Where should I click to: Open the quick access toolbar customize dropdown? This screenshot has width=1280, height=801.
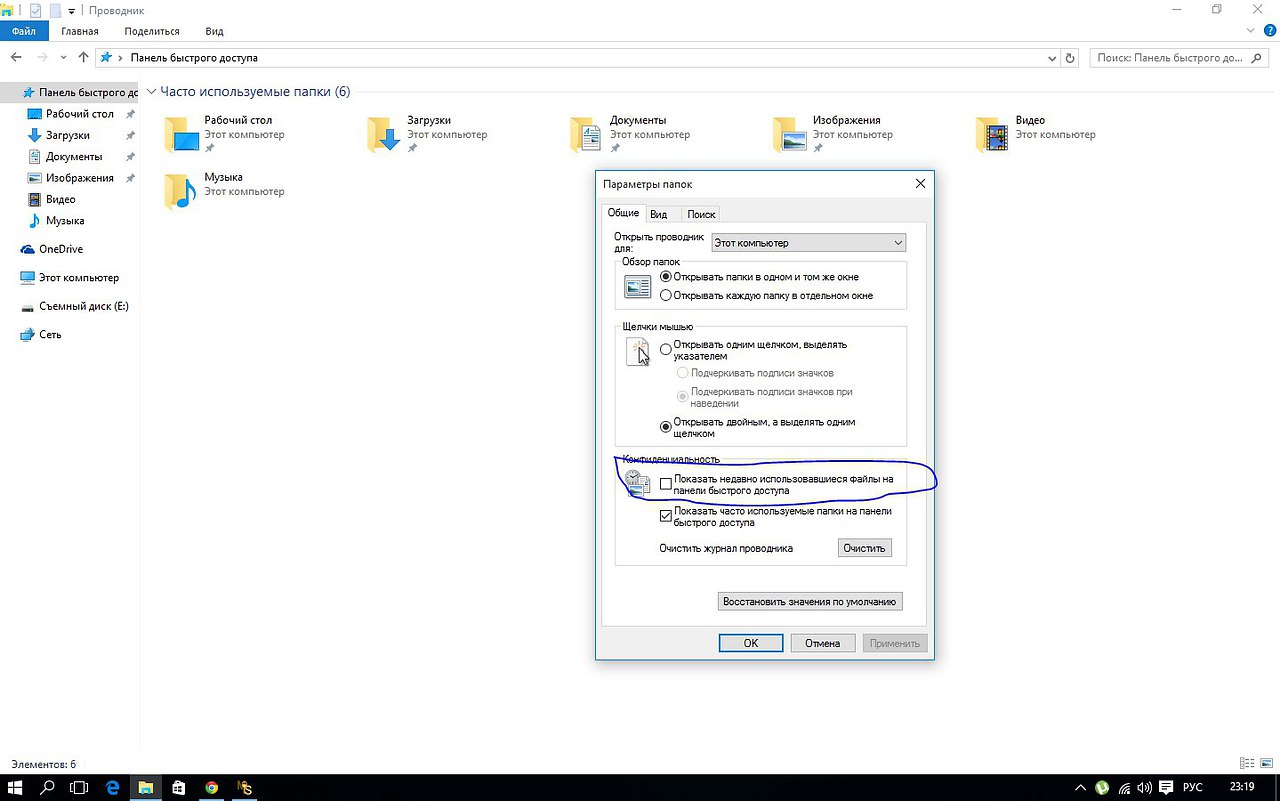[72, 11]
